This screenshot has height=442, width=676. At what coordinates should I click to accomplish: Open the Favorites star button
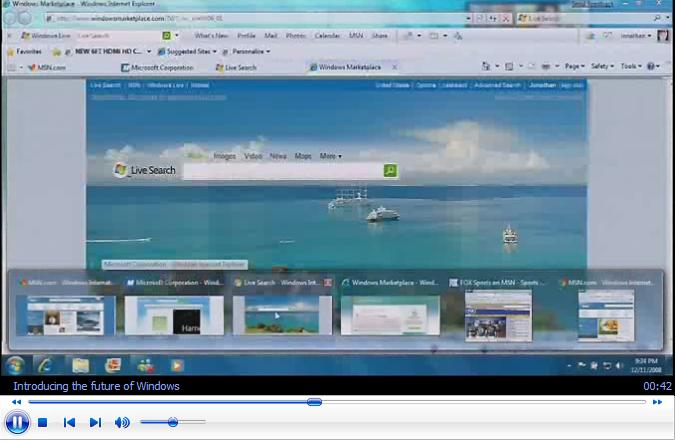(x=24, y=52)
